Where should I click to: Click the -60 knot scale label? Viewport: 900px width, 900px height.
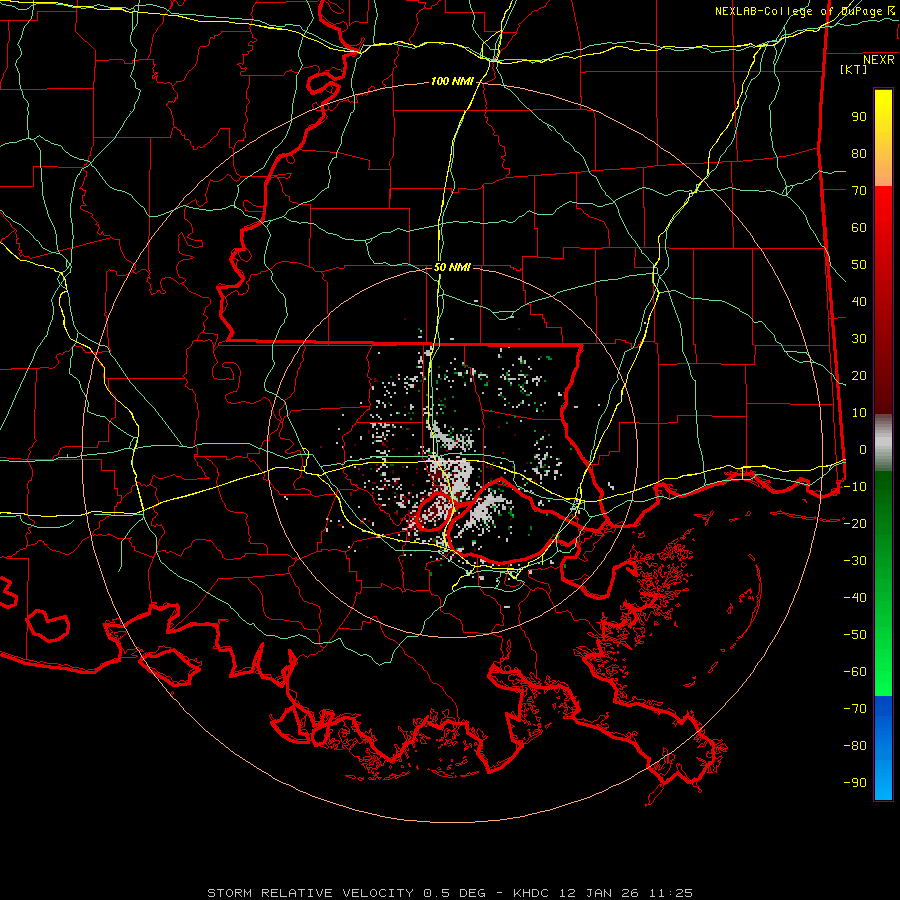click(x=855, y=672)
